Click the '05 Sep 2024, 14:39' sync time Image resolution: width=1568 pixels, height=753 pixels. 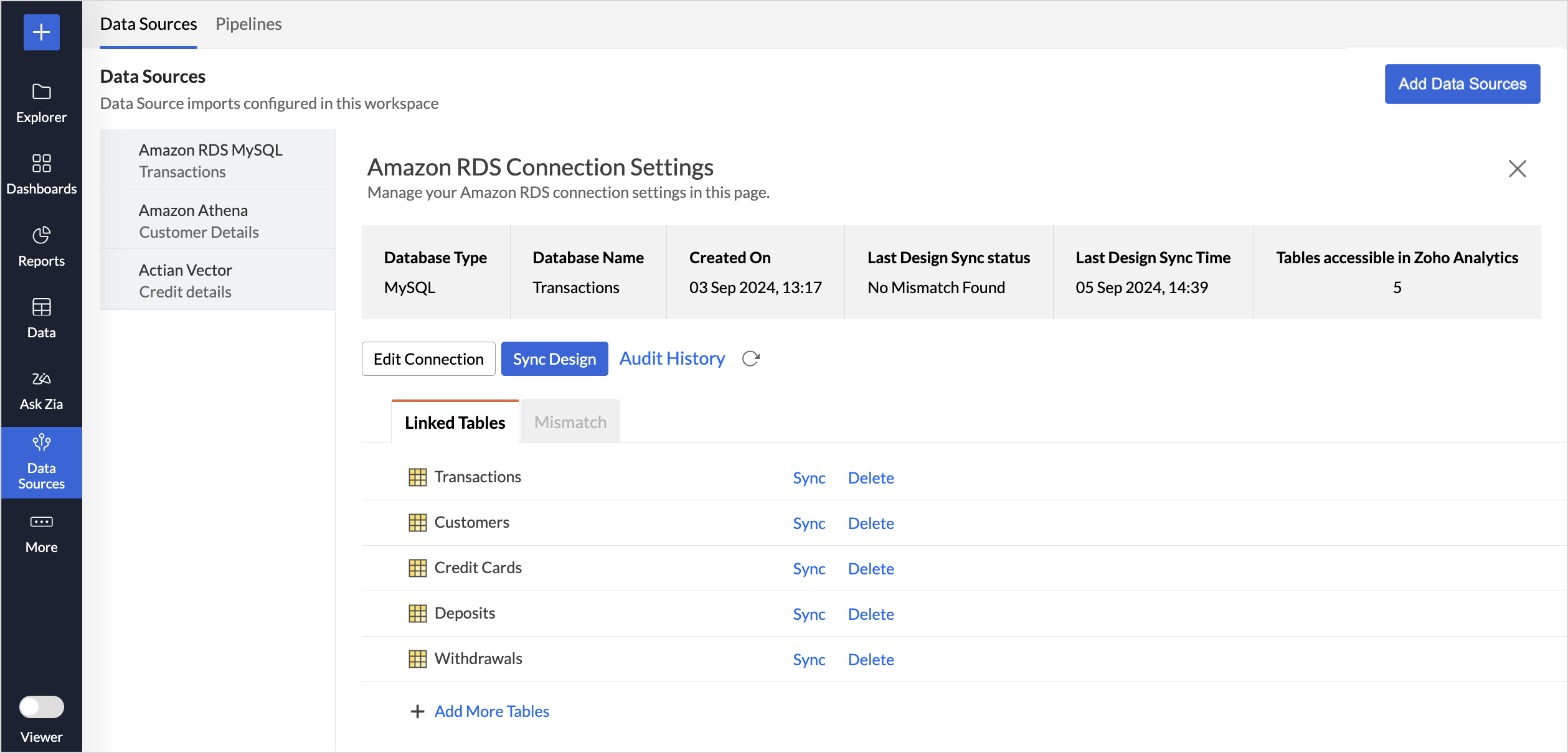pyautogui.click(x=1141, y=287)
